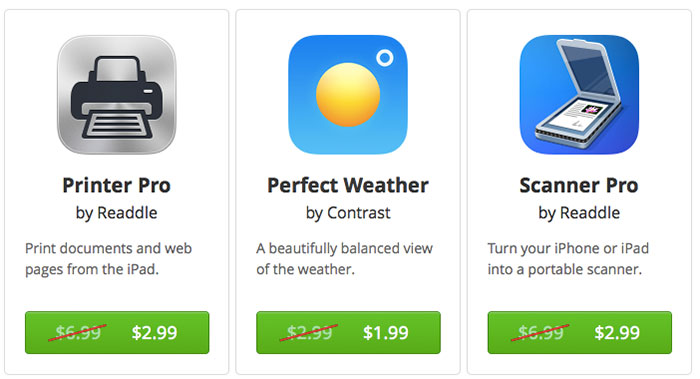700x379 pixels.
Task: Select the Perfect Weather title
Action: (x=348, y=185)
